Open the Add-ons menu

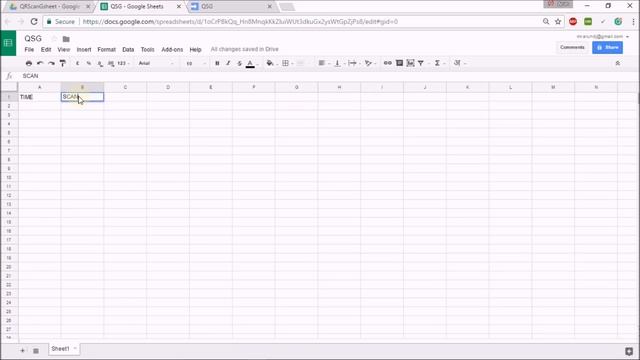(172, 49)
